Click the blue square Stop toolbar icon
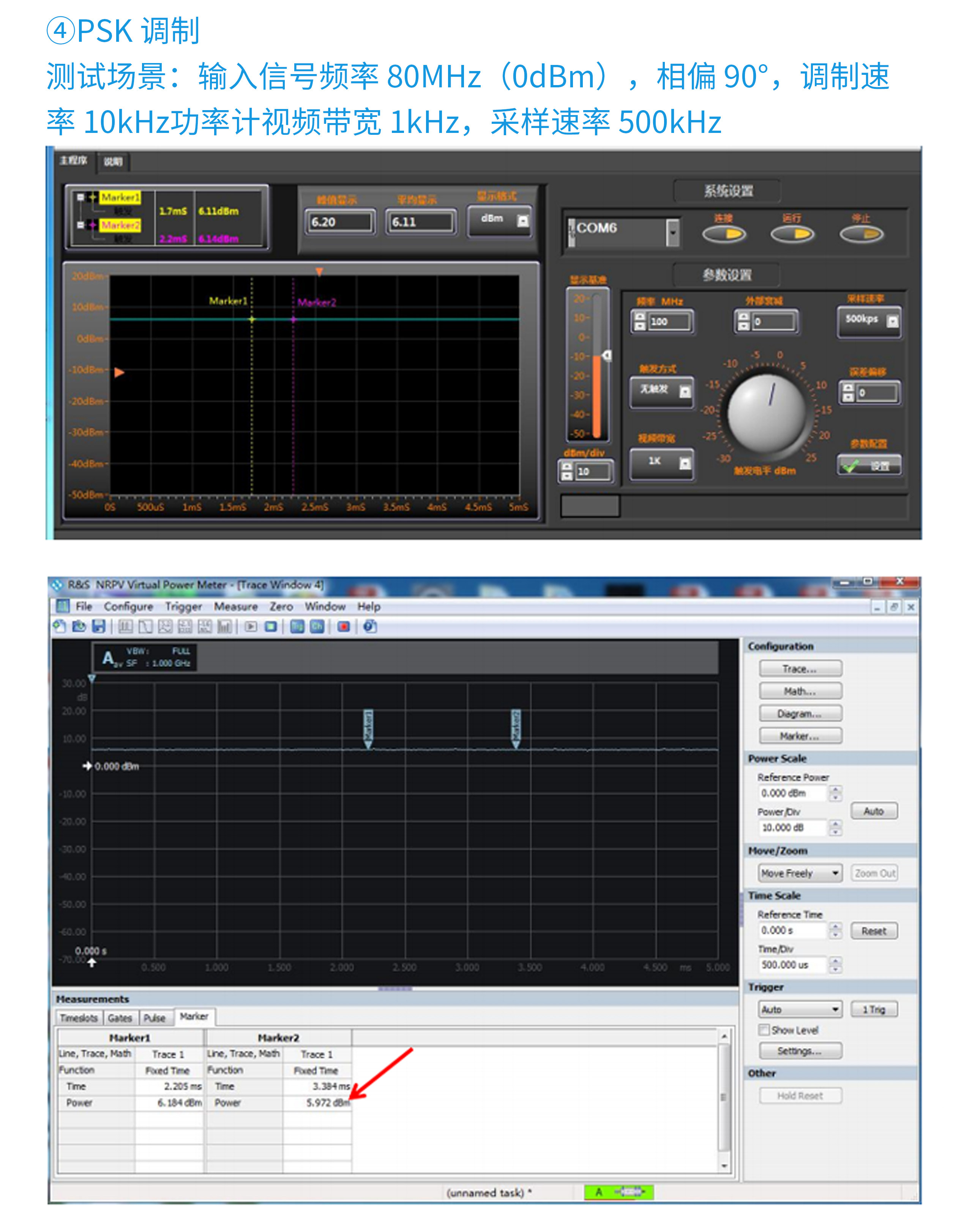The width and height of the screenshot is (972, 1232). 271,627
